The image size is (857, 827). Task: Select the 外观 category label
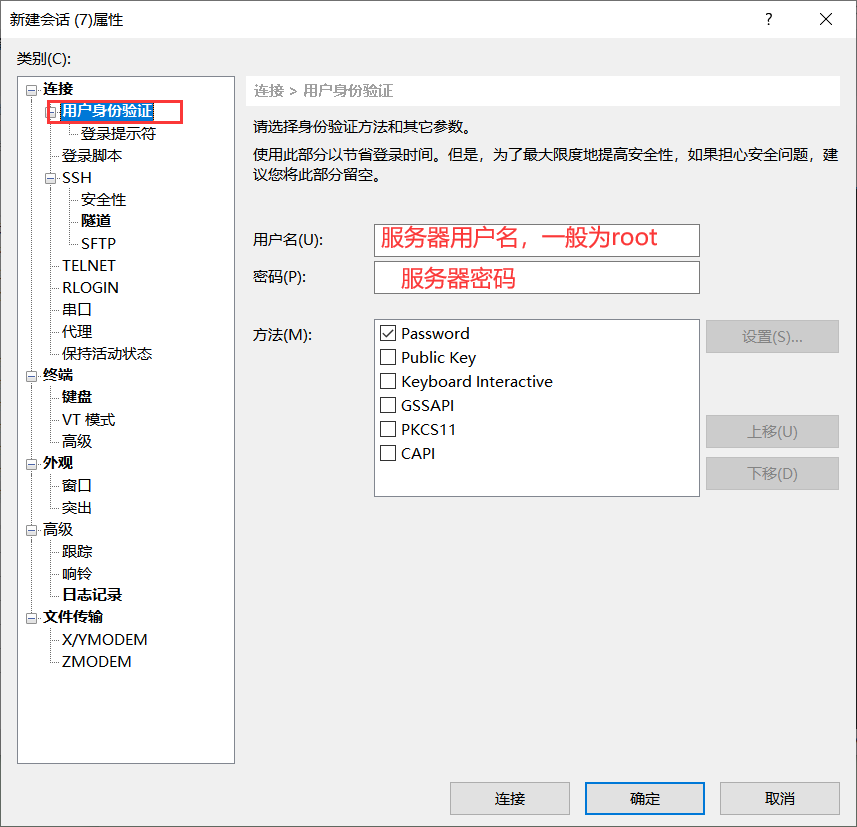(x=58, y=463)
